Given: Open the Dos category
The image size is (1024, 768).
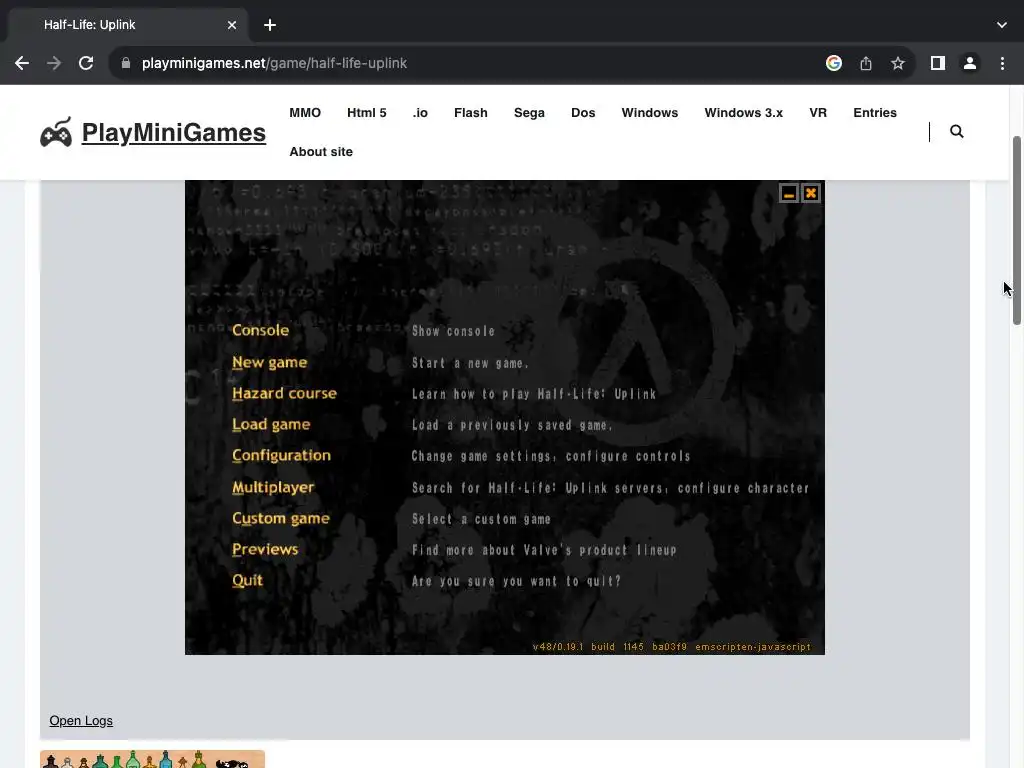Looking at the screenshot, I should tap(583, 113).
